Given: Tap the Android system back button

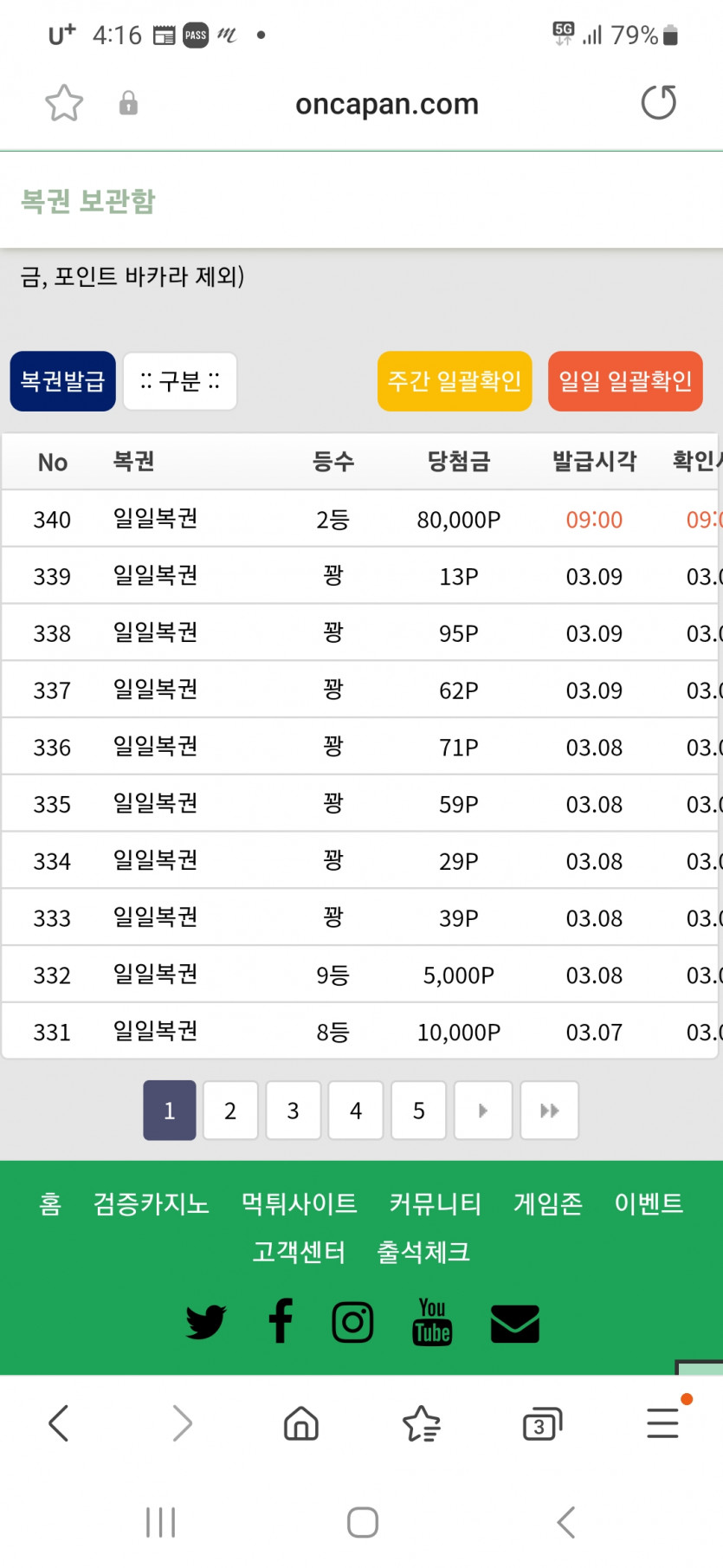Looking at the screenshot, I should (566, 1522).
